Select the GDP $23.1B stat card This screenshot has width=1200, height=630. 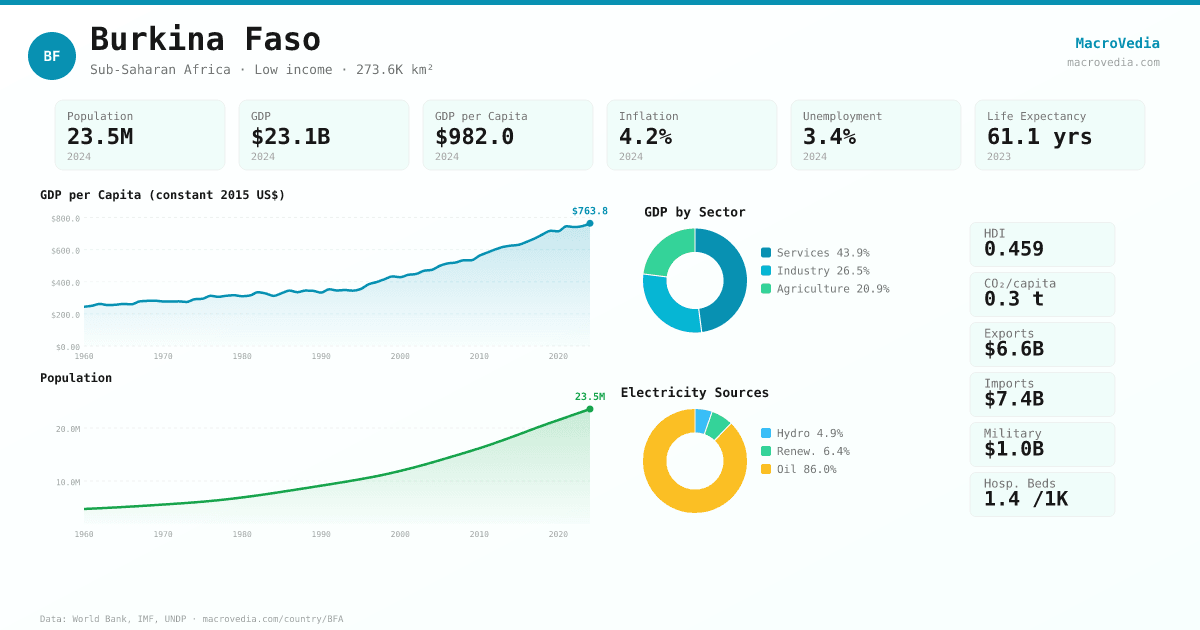[x=324, y=135]
